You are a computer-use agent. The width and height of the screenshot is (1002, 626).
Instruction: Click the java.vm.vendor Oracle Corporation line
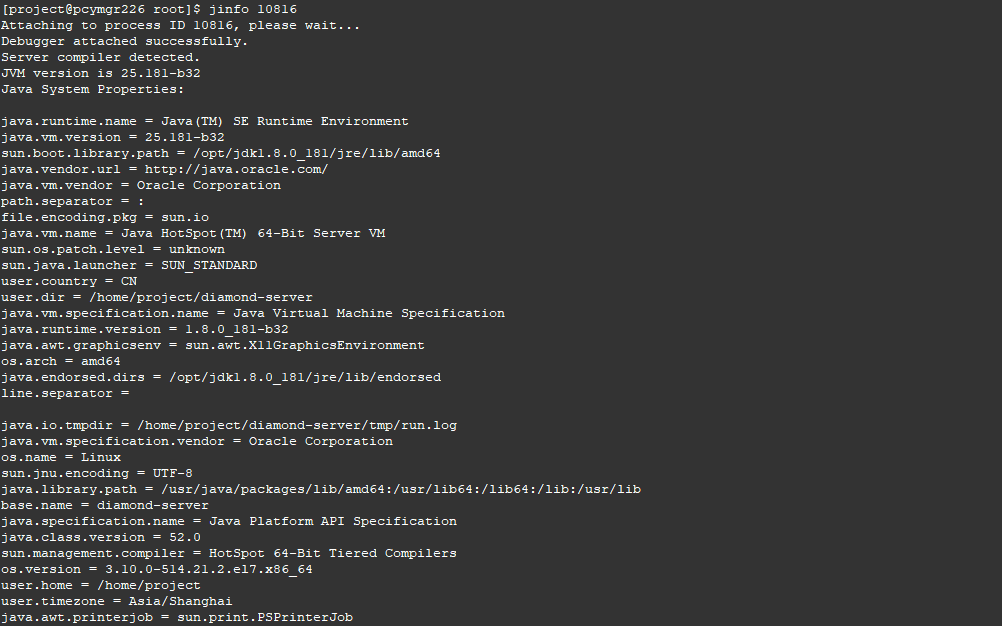tap(141, 185)
